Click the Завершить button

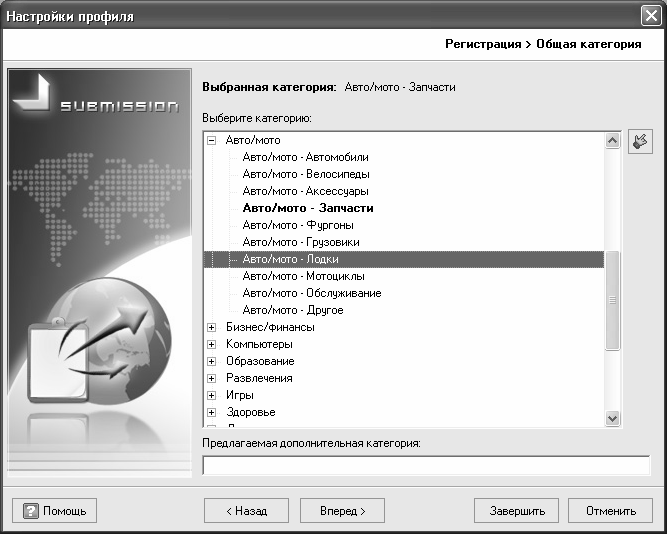(516, 511)
